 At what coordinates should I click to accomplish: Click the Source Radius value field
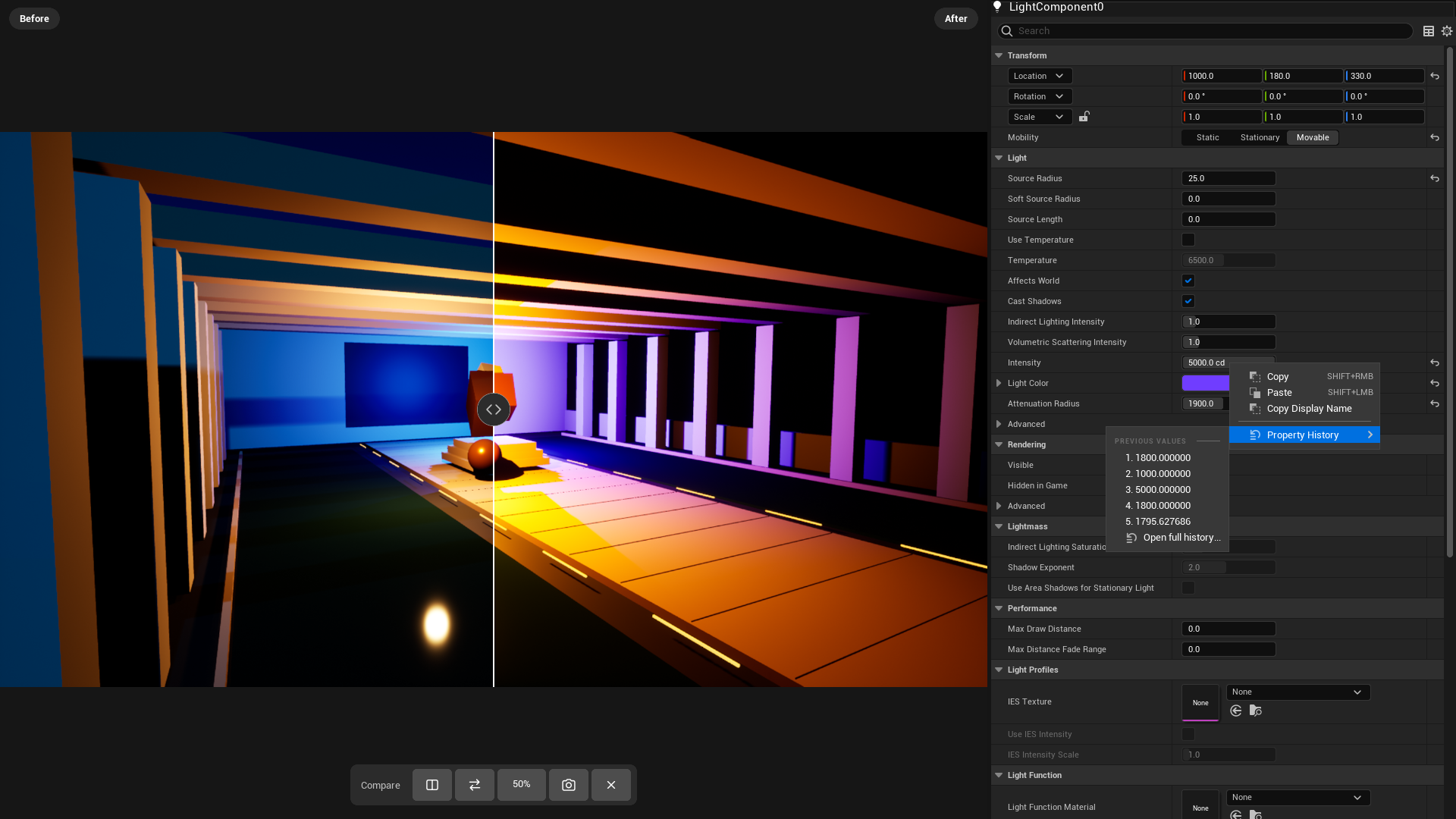(x=1228, y=178)
